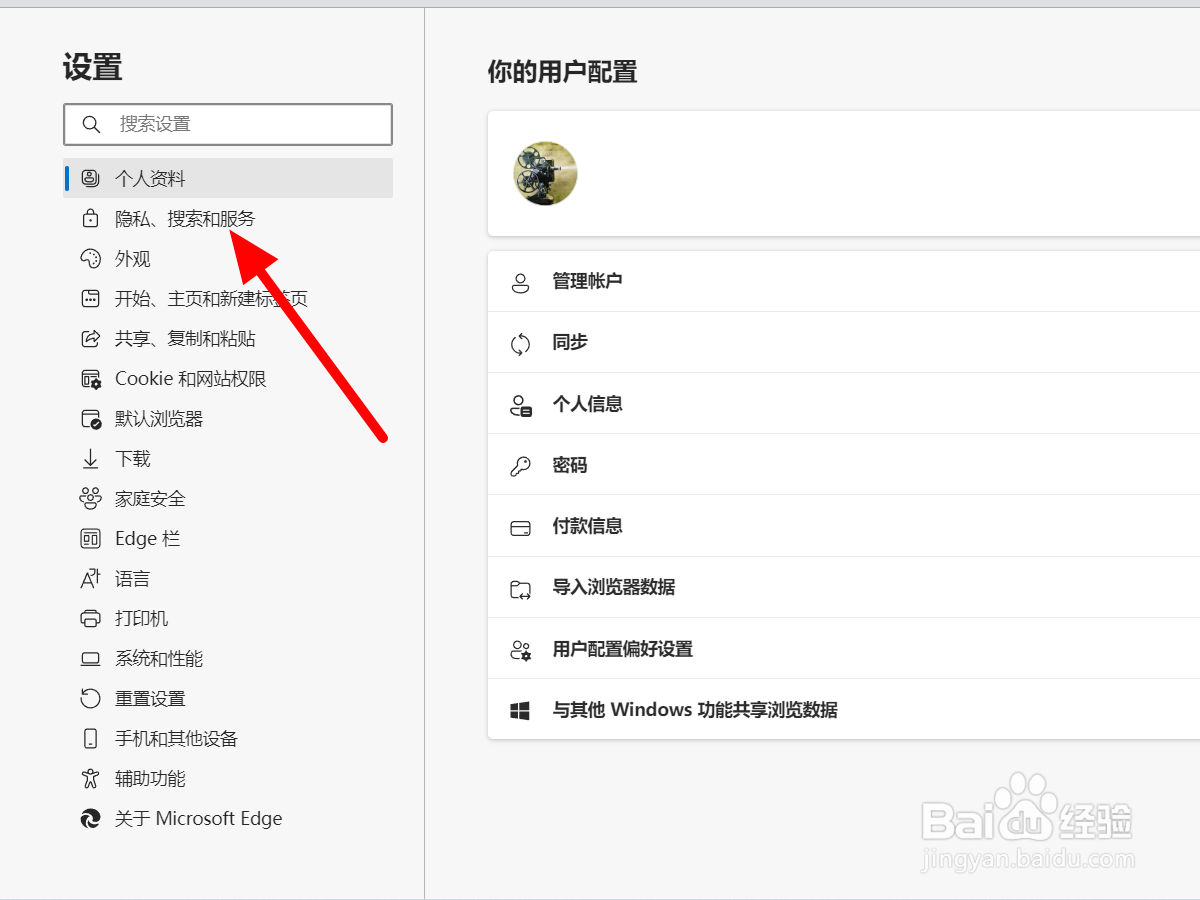This screenshot has width=1200, height=900.
Task: Click the share icon beside 共享、复制和粘贴
Action: pos(90,339)
